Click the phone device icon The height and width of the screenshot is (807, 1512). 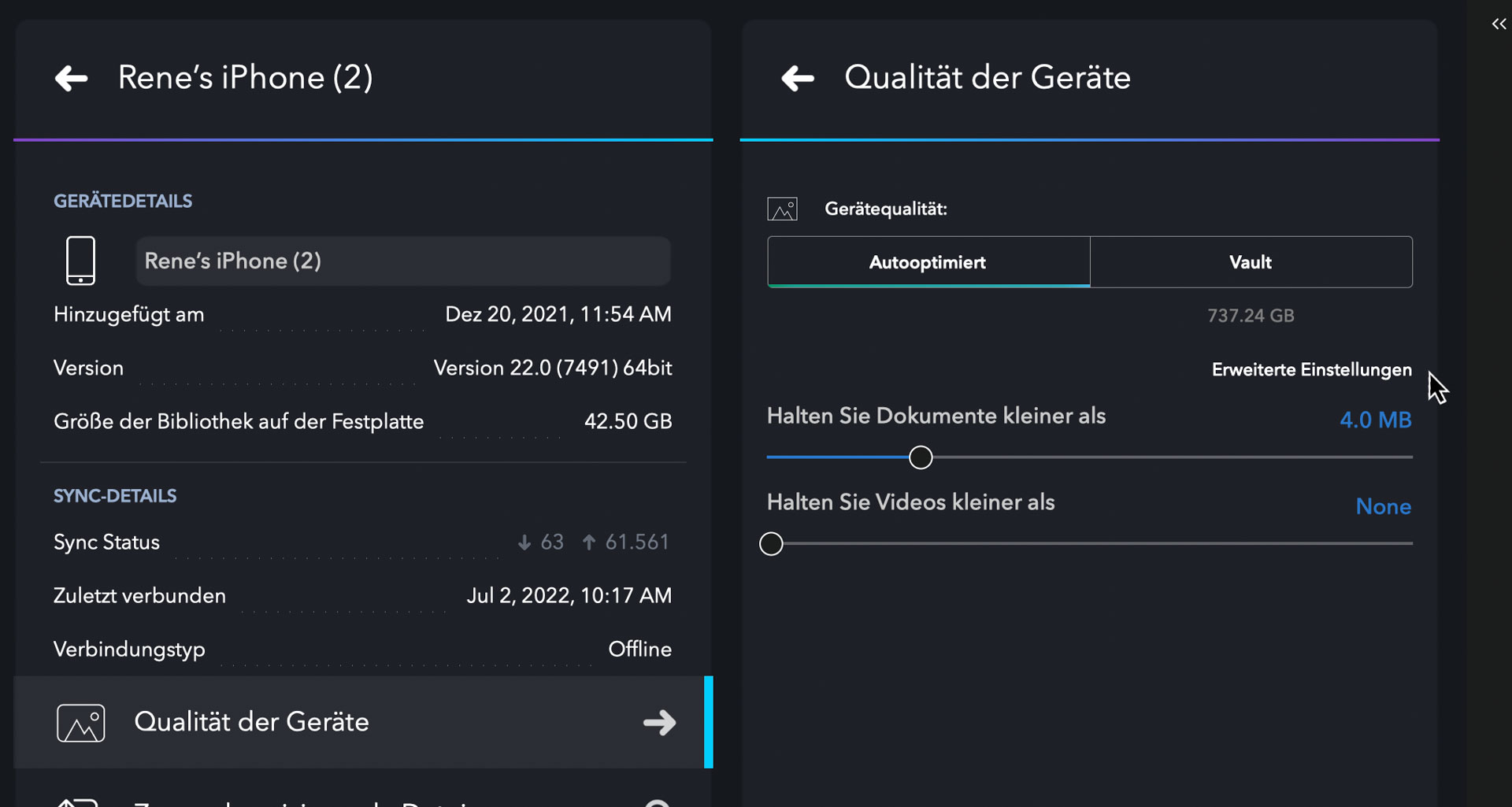coord(80,261)
